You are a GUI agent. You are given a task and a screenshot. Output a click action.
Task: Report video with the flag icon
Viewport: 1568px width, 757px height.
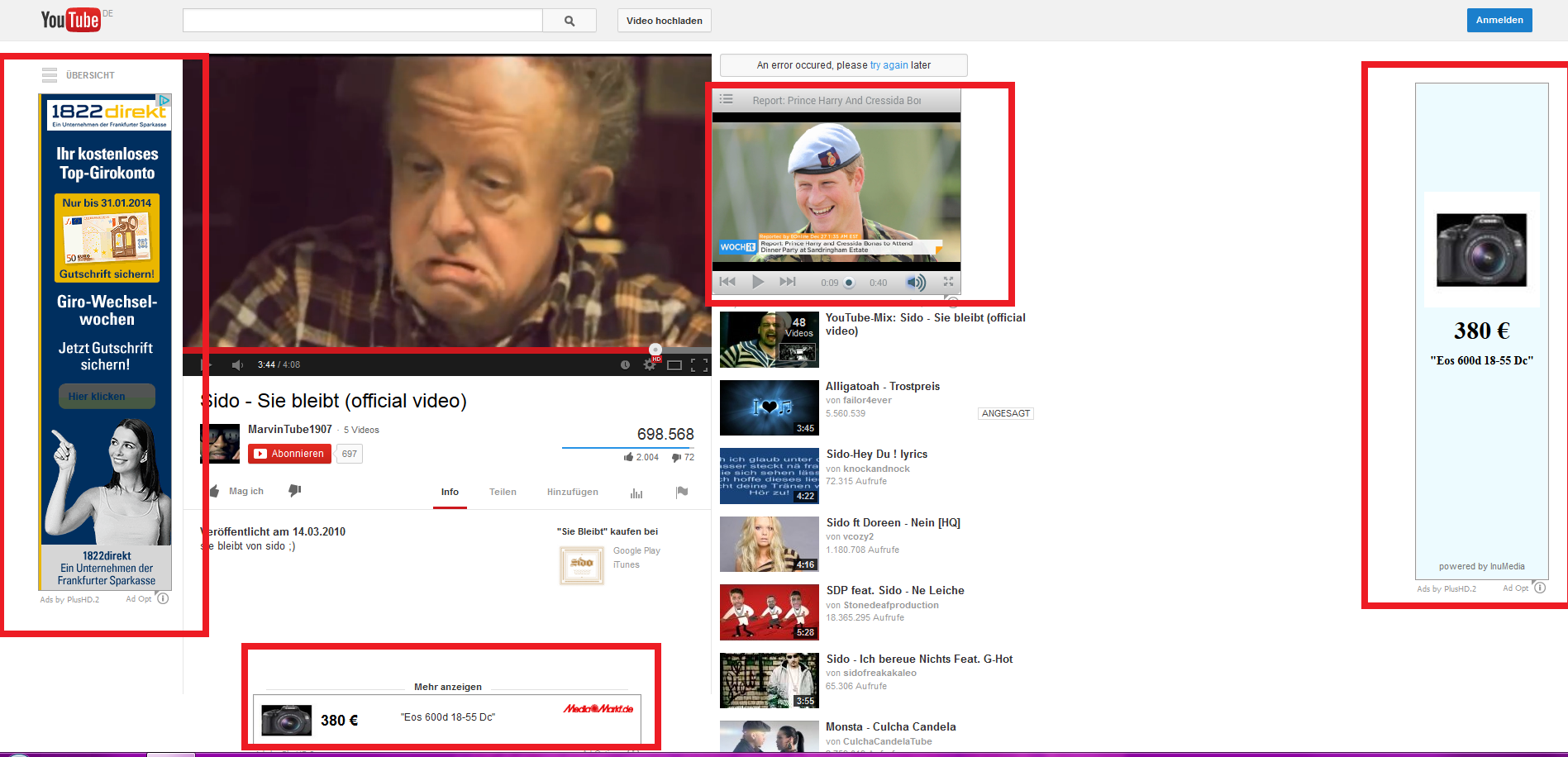click(x=682, y=492)
